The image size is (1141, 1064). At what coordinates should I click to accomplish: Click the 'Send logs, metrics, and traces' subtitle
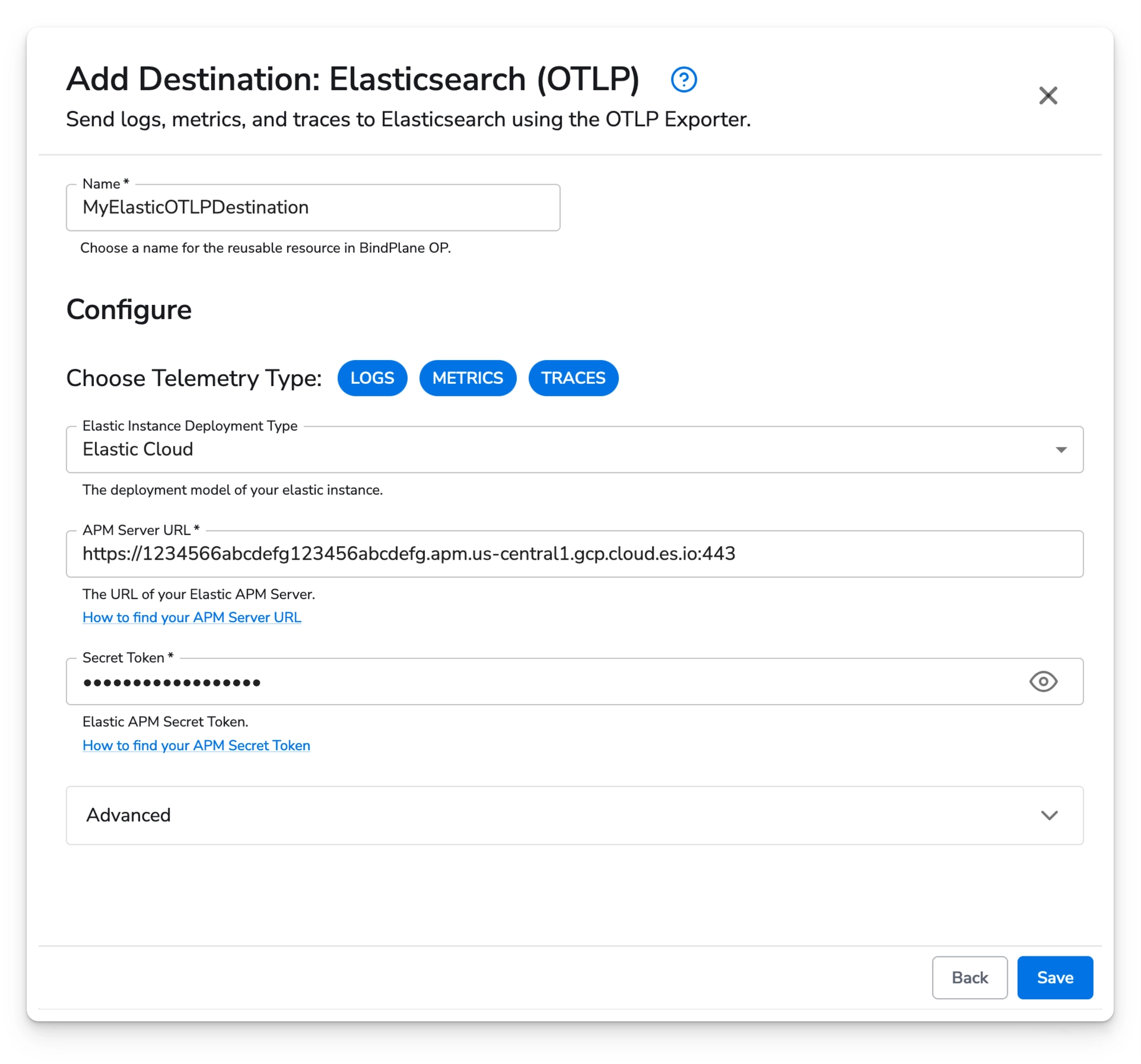tap(408, 119)
